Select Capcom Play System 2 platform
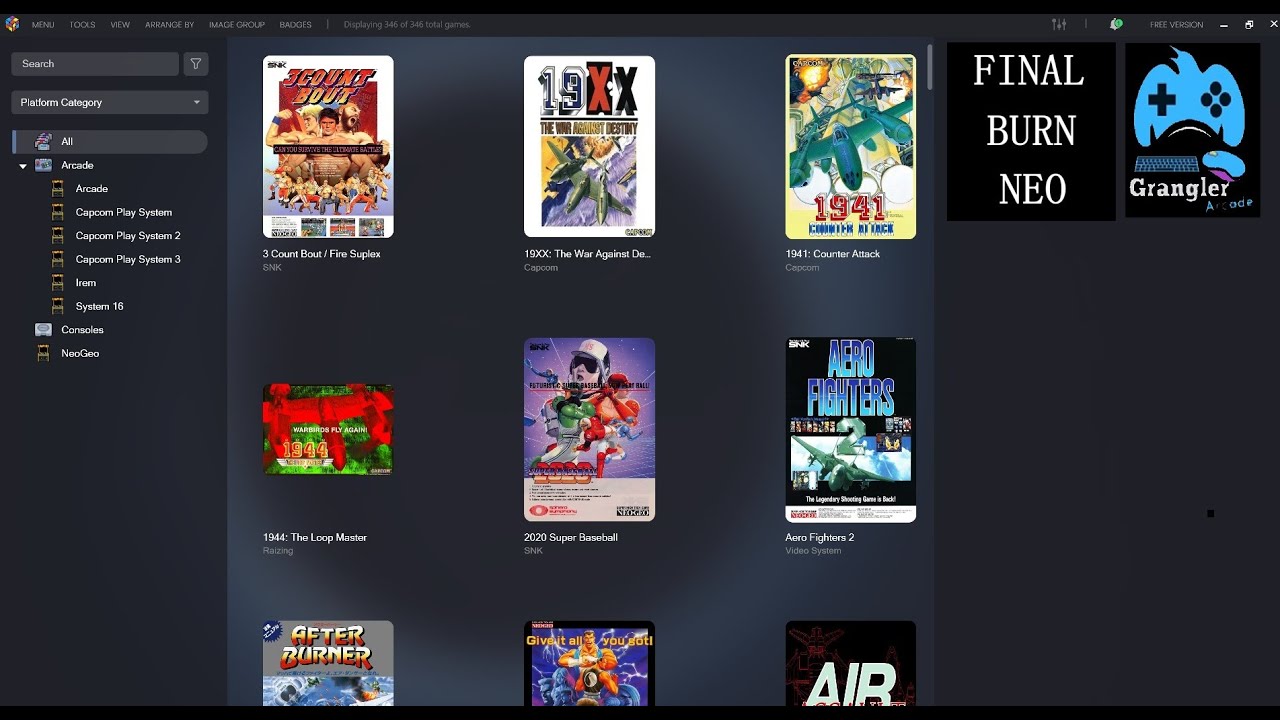 [128, 236]
